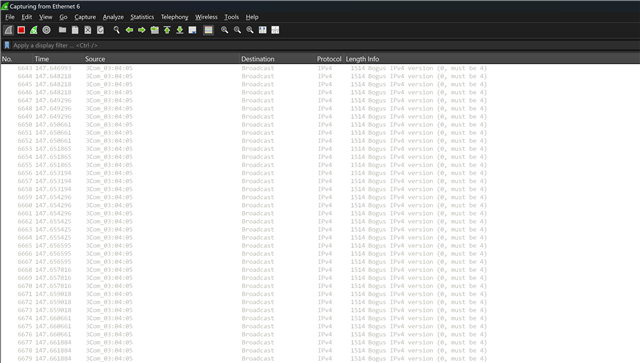Go back in packet history

pos(129,30)
